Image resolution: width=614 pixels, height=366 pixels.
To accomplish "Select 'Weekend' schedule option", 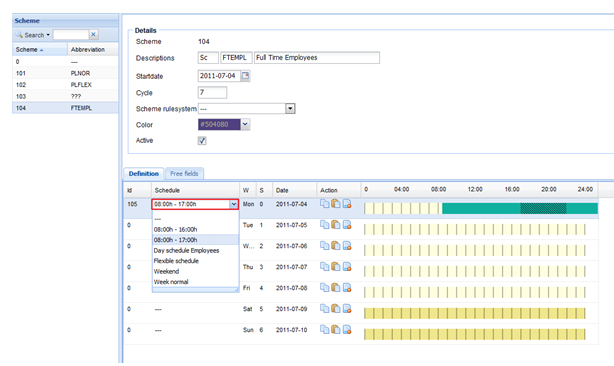I will click(195, 271).
